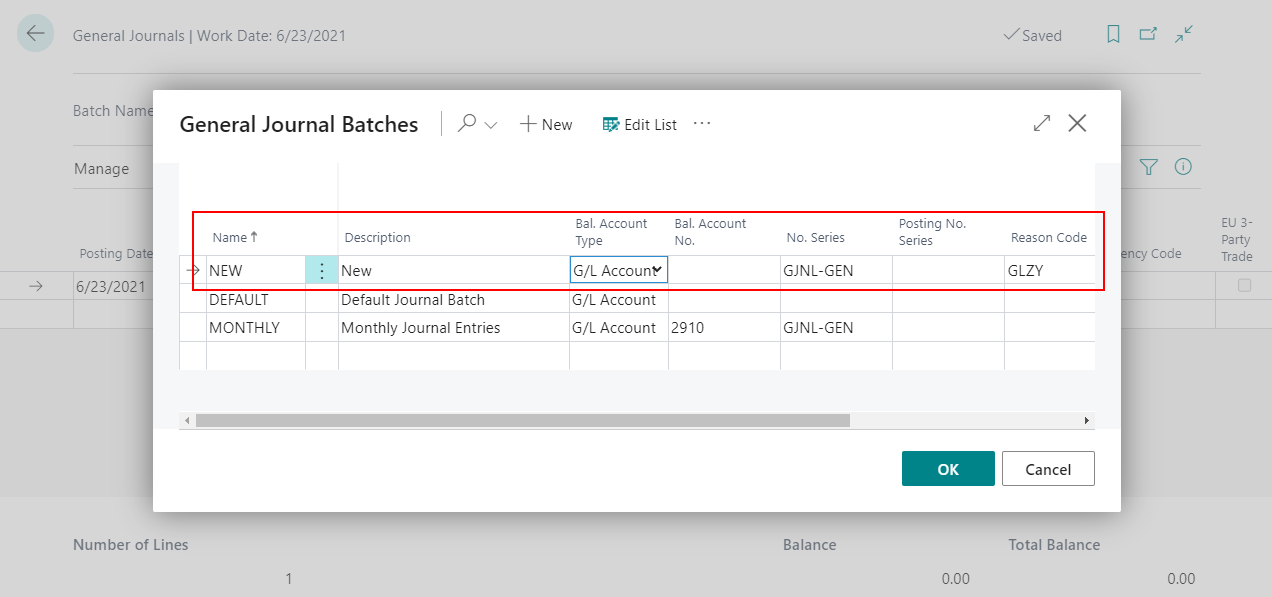Open the filter pane icon
Viewport: 1272px width, 597px height.
click(1148, 168)
